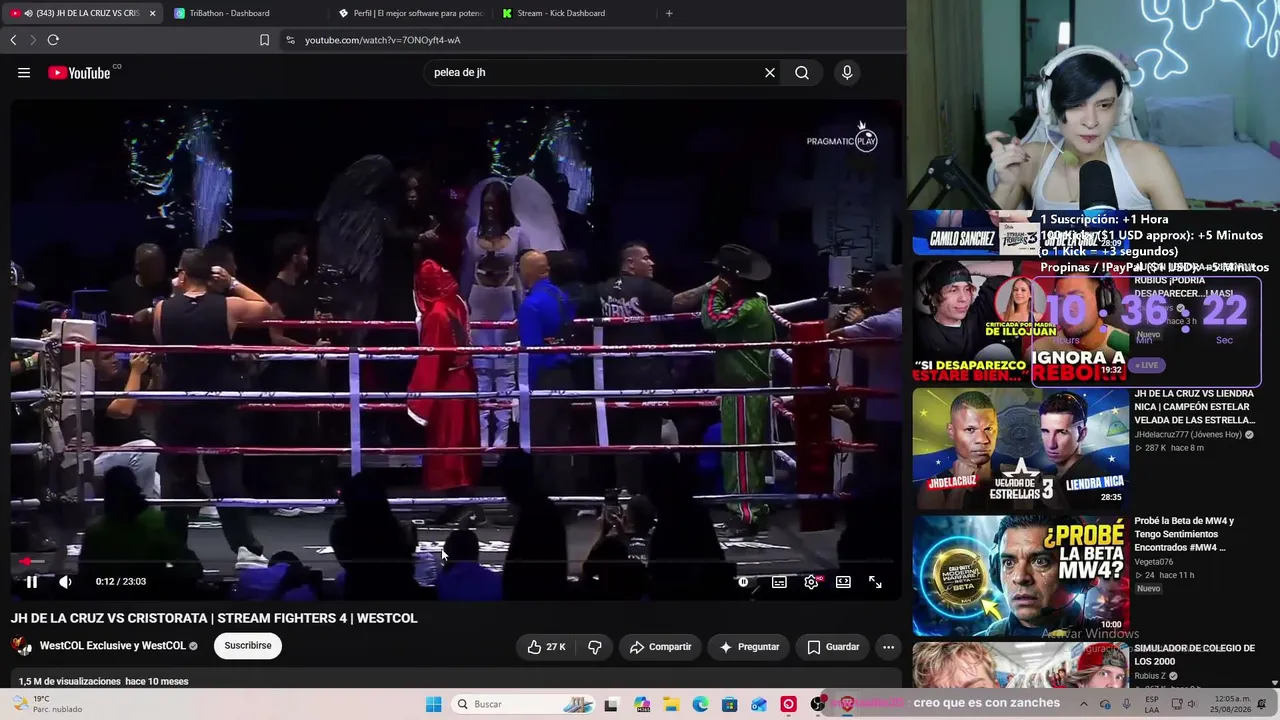Click the YouTube search magnifier button
1280x720 pixels.
click(x=802, y=72)
